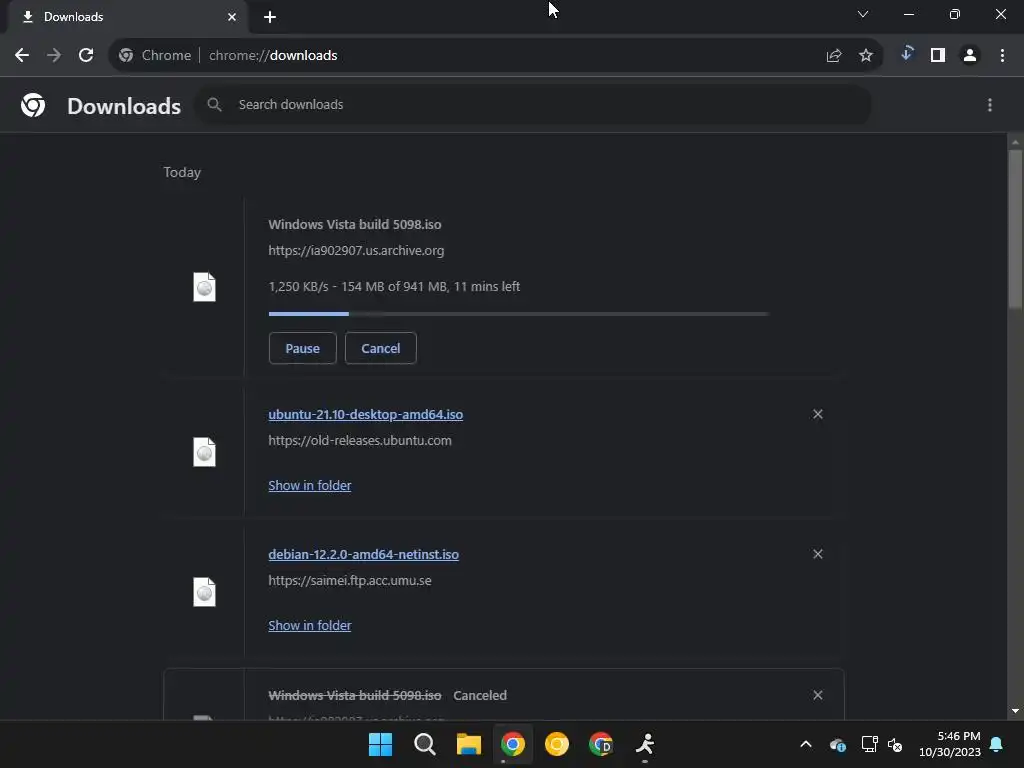Open a new tab with plus button
This screenshot has width=1024, height=768.
click(270, 17)
